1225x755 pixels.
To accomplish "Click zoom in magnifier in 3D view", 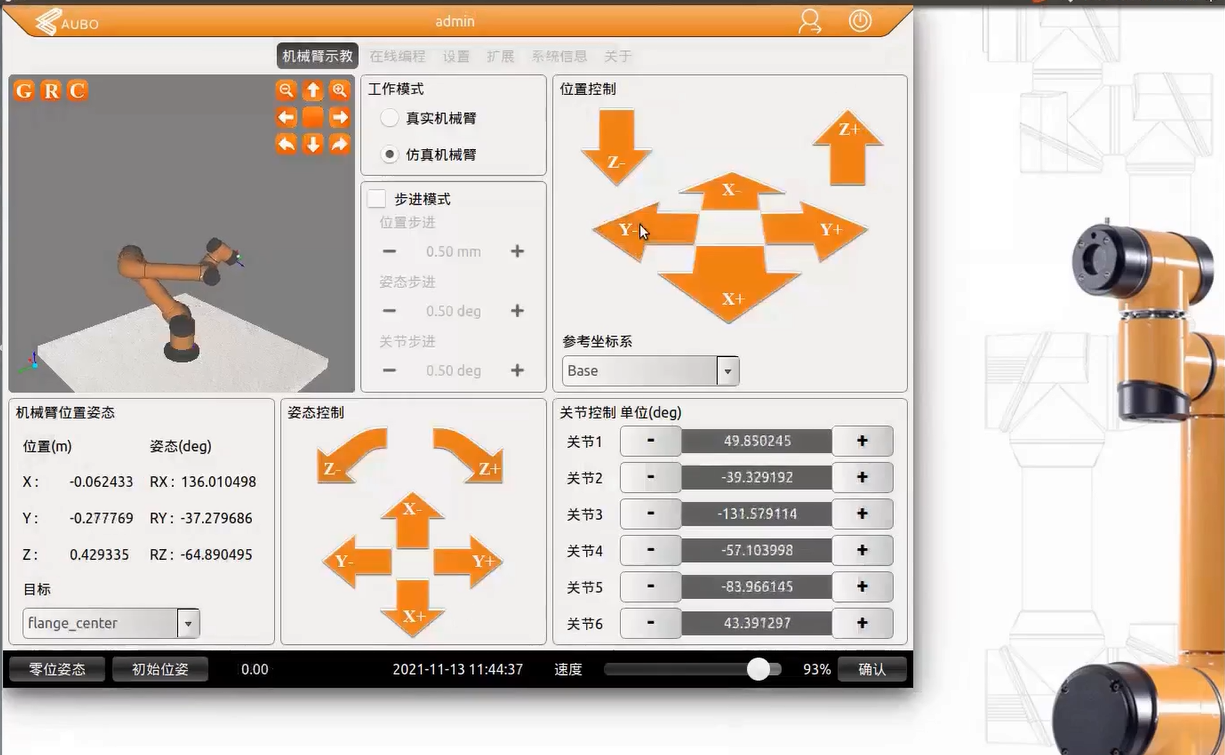I will (340, 90).
